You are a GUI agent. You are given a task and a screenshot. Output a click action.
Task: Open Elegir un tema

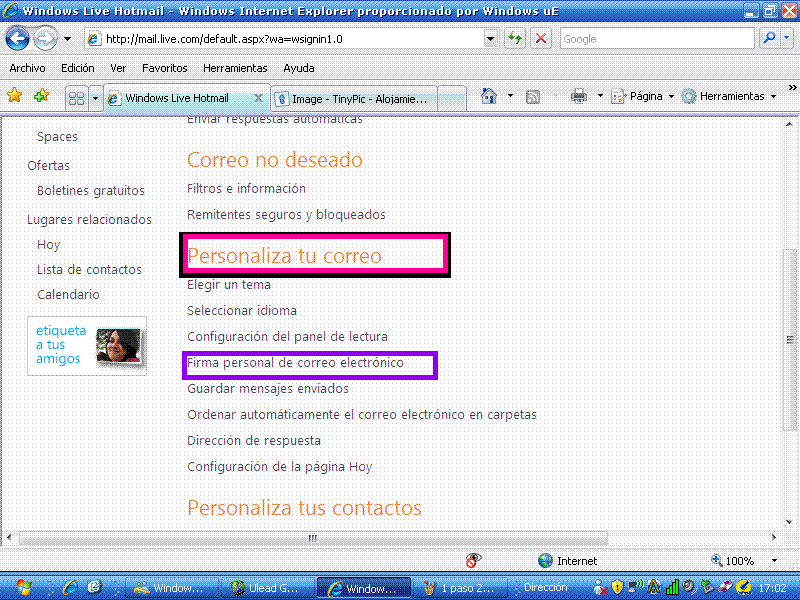click(x=229, y=284)
